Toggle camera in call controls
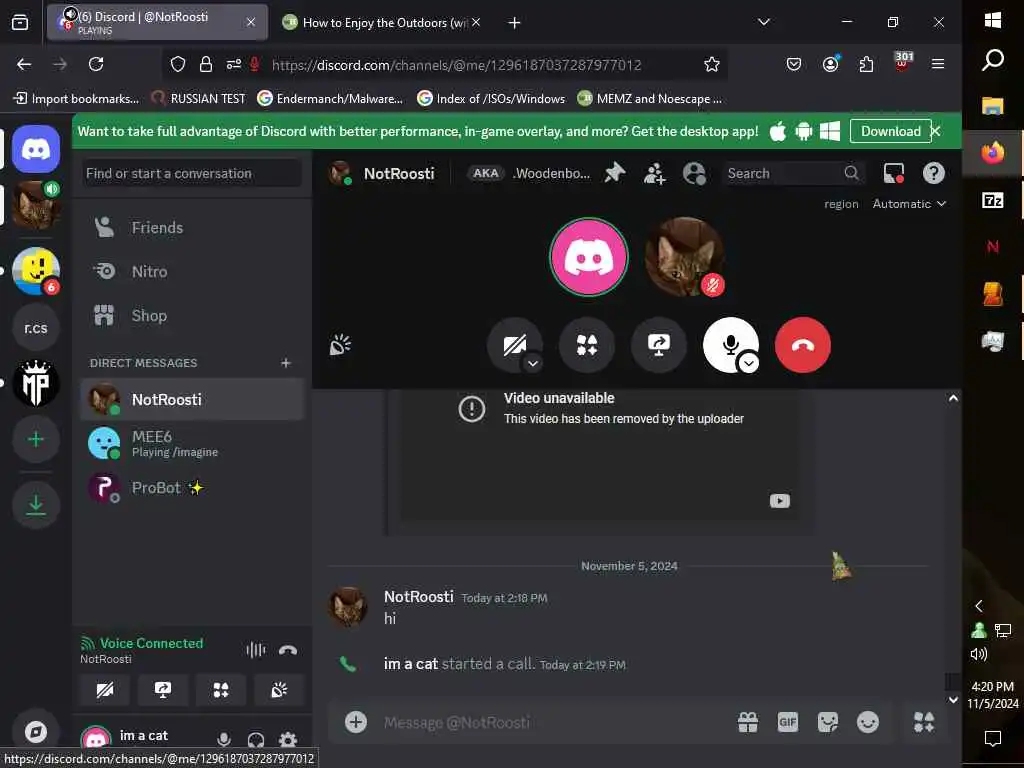Viewport: 1024px width, 768px height. click(x=513, y=344)
